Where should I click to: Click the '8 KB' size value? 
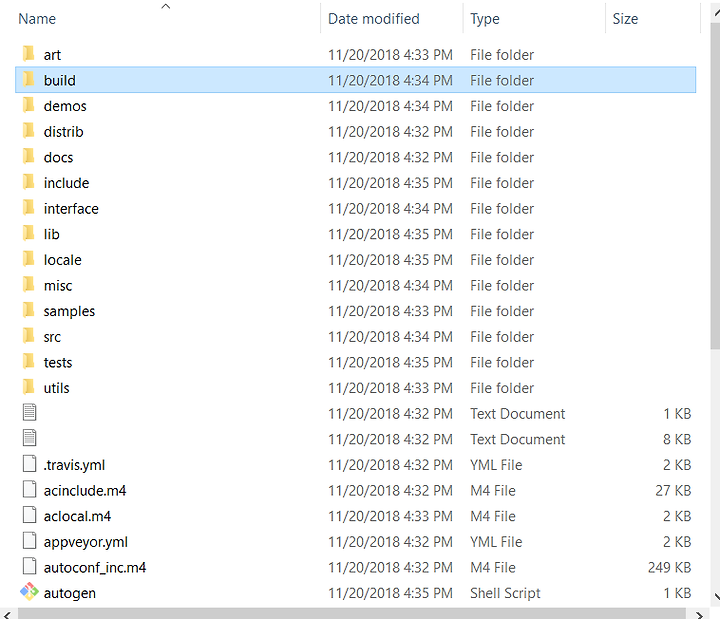tap(677, 439)
